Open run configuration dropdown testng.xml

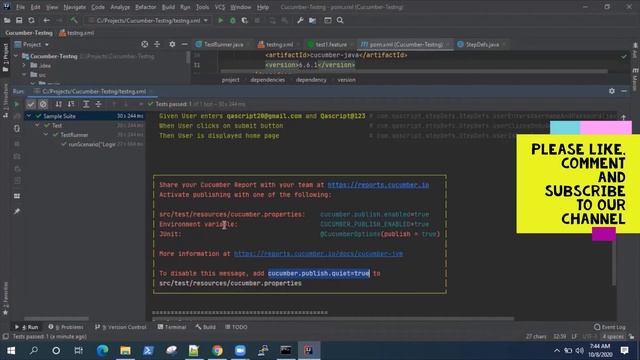(148, 20)
